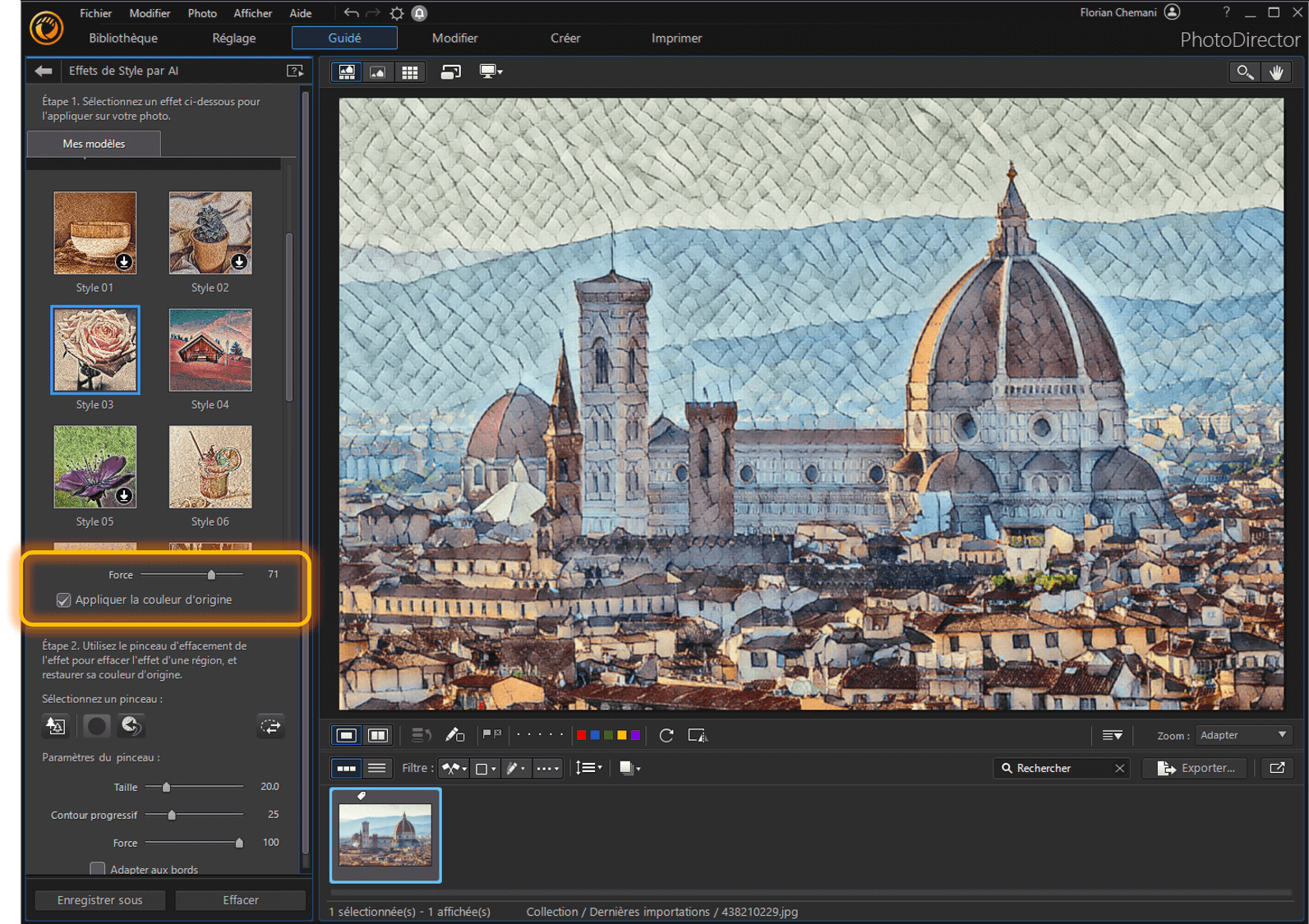Viewport: 1309px width, 924px height.
Task: Click the red color label swatch
Action: (581, 735)
